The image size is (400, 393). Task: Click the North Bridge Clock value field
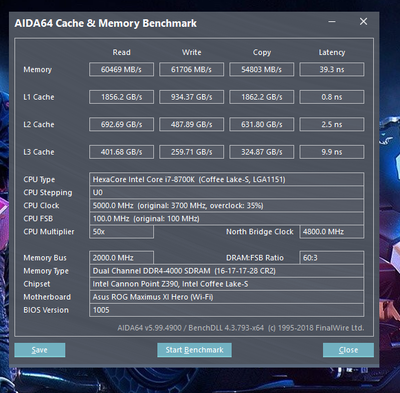pyautogui.click(x=332, y=232)
